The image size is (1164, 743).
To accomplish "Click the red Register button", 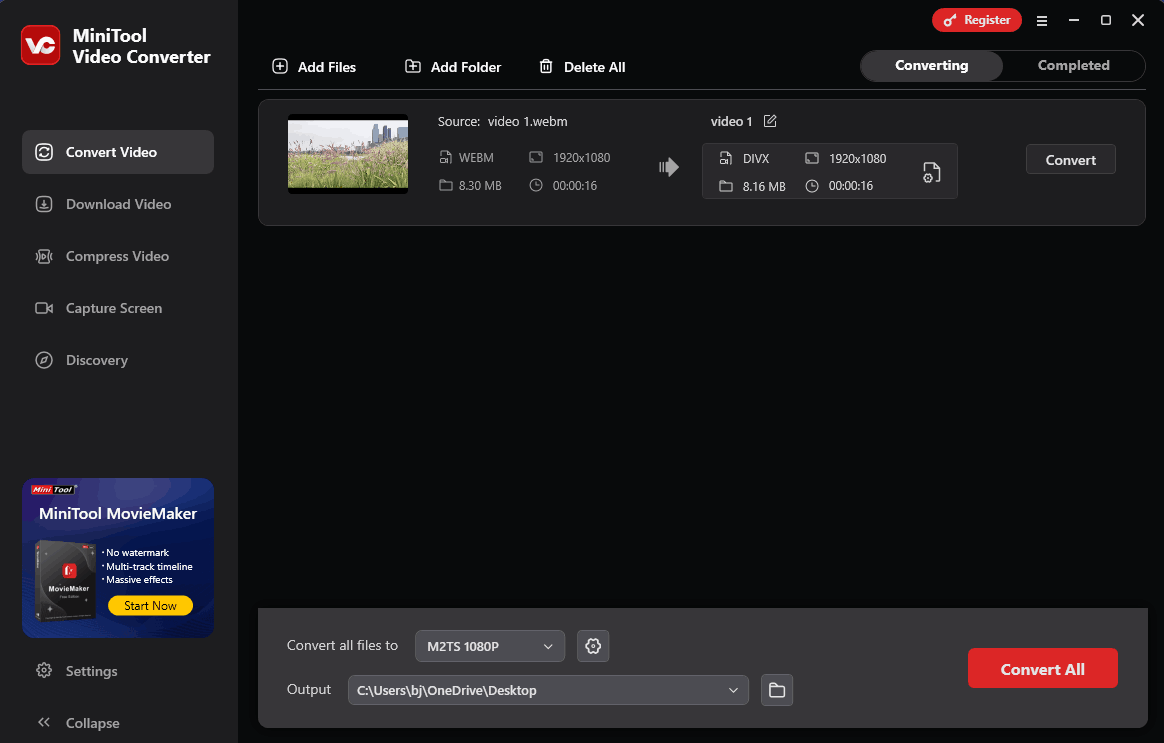I will [977, 20].
